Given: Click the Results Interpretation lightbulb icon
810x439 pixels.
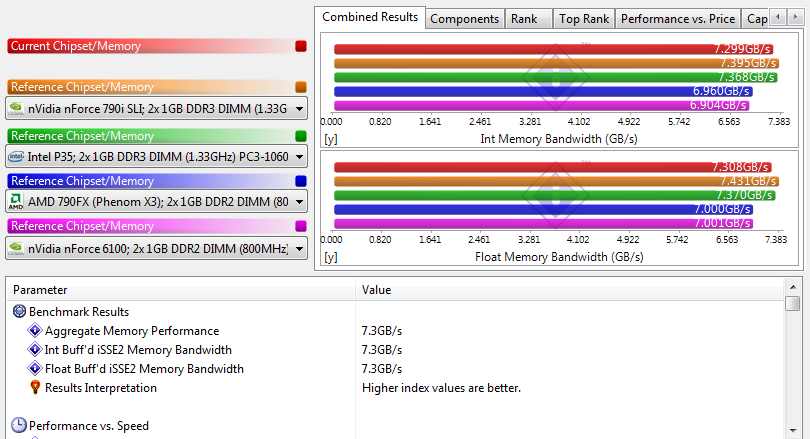Looking at the screenshot, I should 35,387.
